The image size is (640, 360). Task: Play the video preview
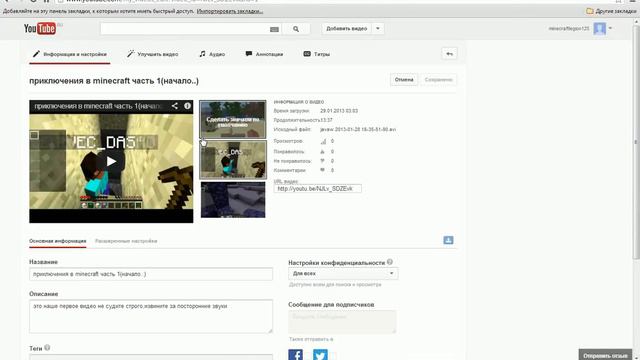pos(111,162)
